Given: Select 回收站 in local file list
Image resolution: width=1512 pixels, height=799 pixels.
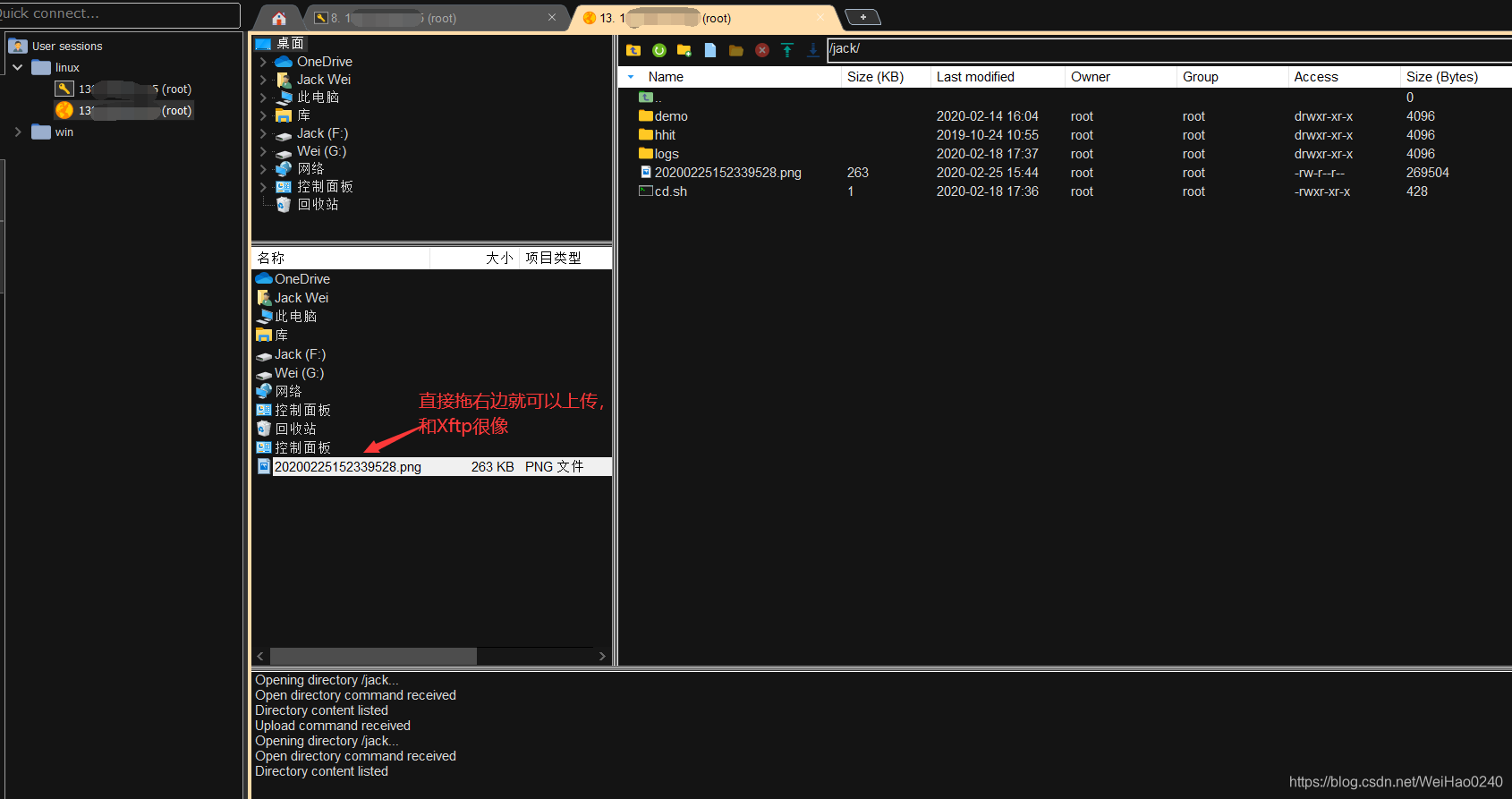Looking at the screenshot, I should [286, 429].
